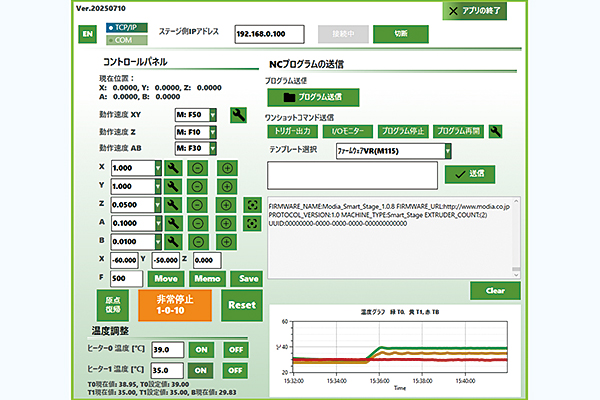The image size is (600, 400).
Task: Open wrench settings for A axis step
Action: [x=173, y=223]
